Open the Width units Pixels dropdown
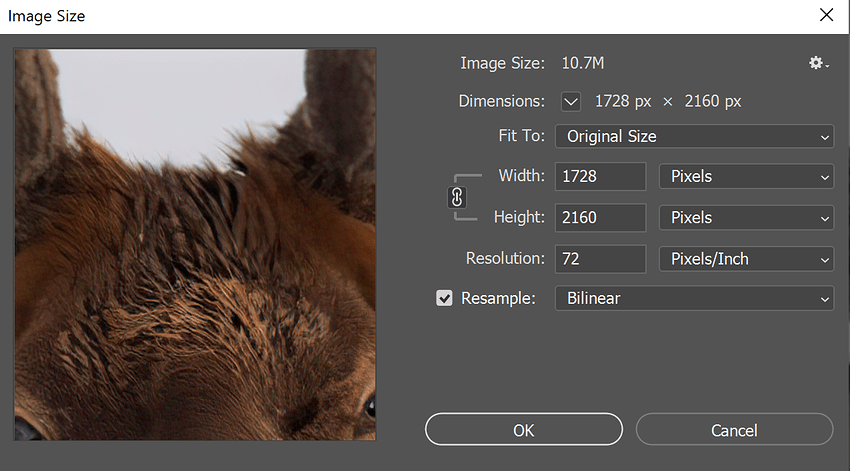 [746, 177]
